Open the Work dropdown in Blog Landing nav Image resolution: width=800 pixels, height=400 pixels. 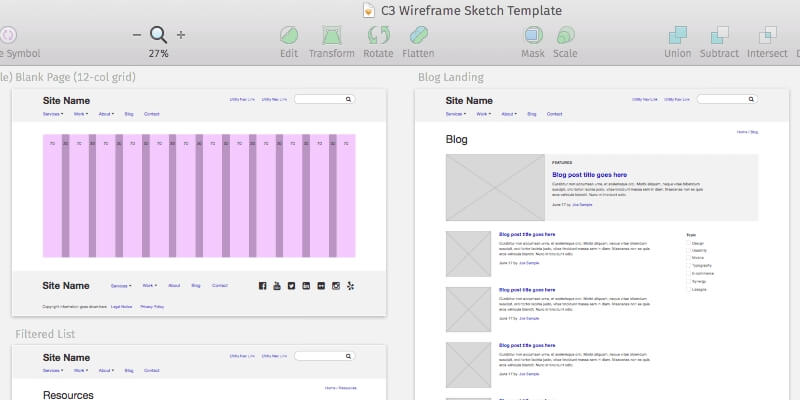[x=484, y=114]
